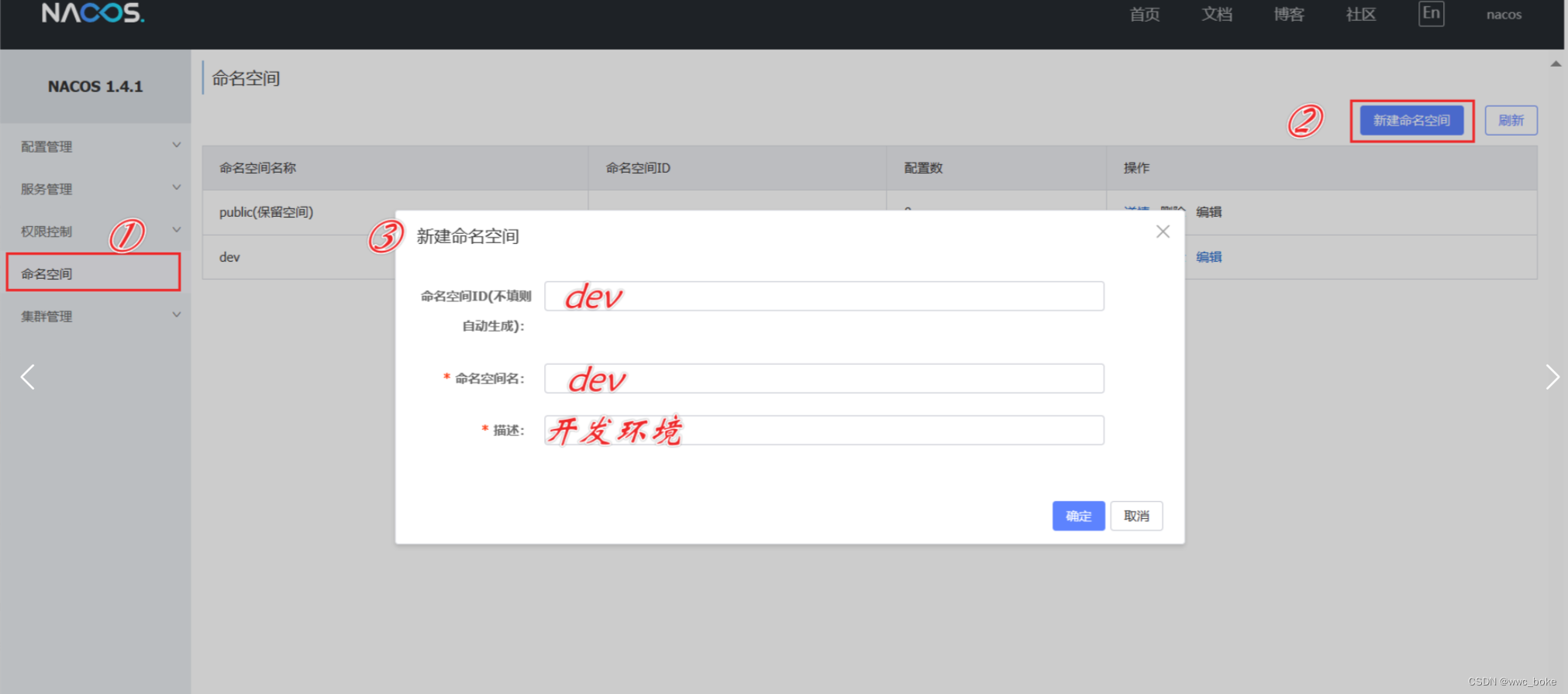1568x694 pixels.
Task: Focus the 命名空间名 input field
Action: click(x=824, y=379)
